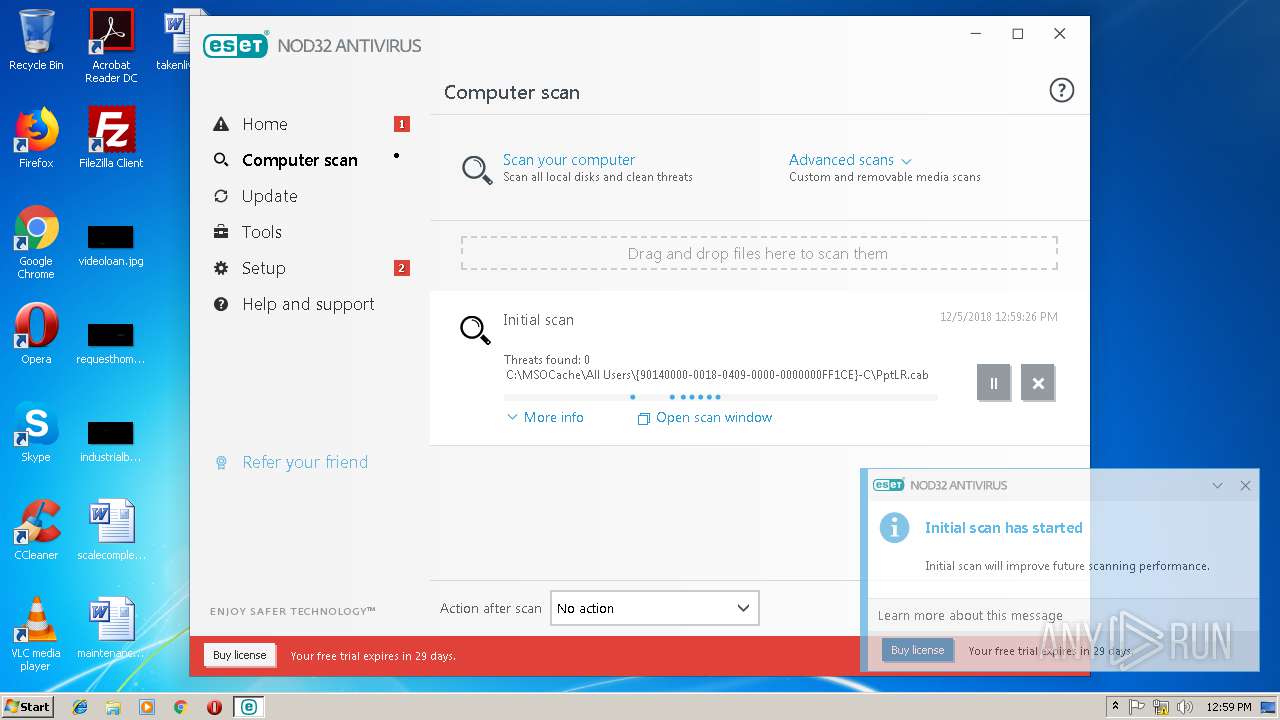Expand More info for scan
The height and width of the screenshot is (720, 1280).
tap(545, 417)
